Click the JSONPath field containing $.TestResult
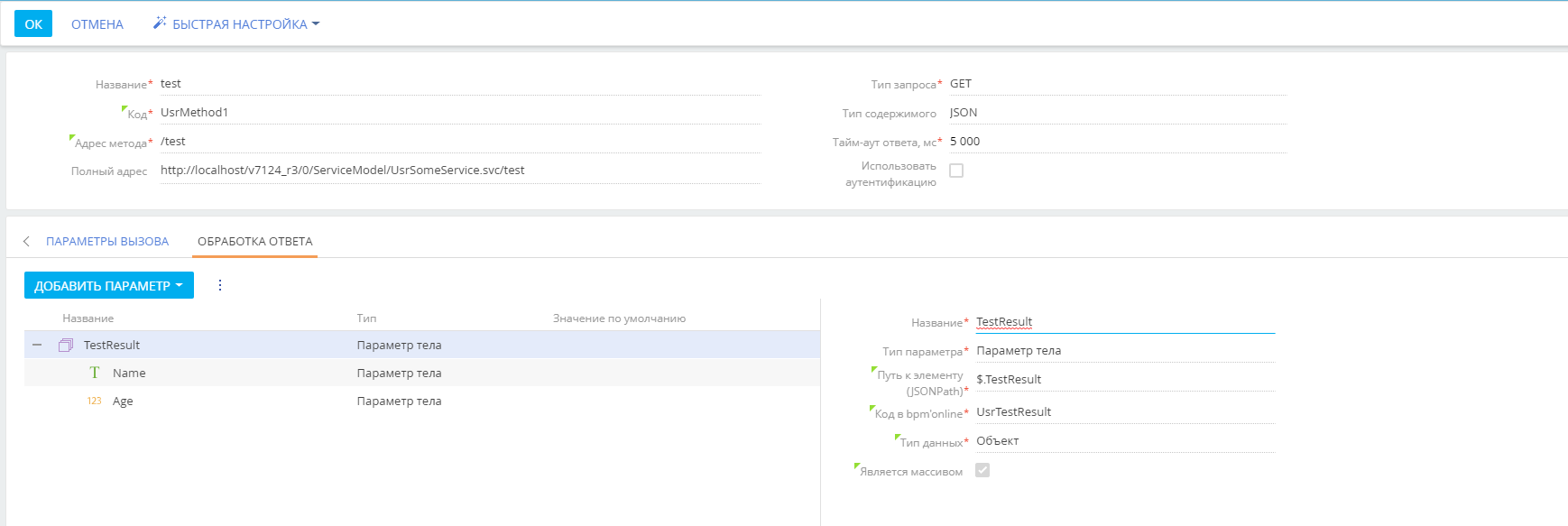Screen dimensions: 1568x526 point(1125,380)
